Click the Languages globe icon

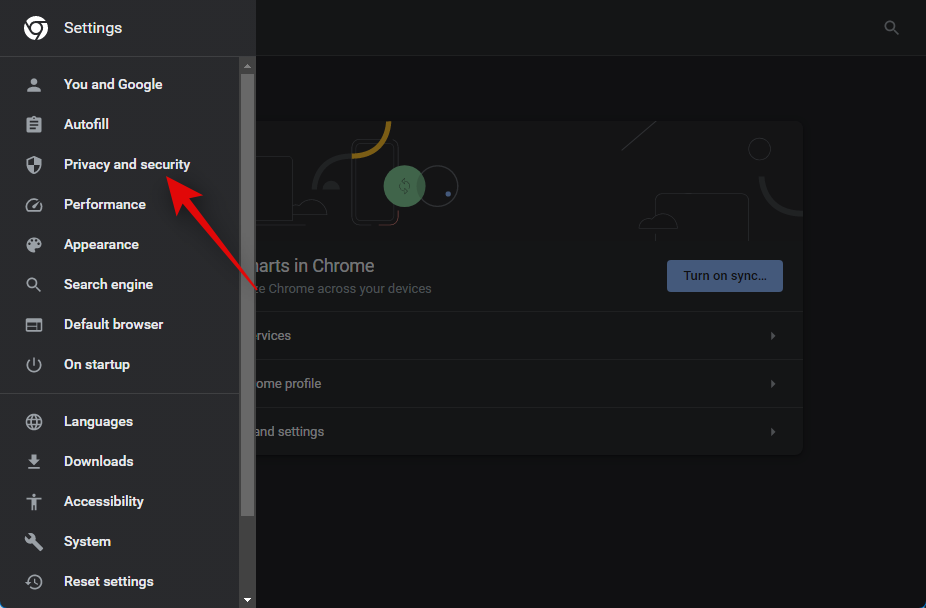(x=34, y=422)
